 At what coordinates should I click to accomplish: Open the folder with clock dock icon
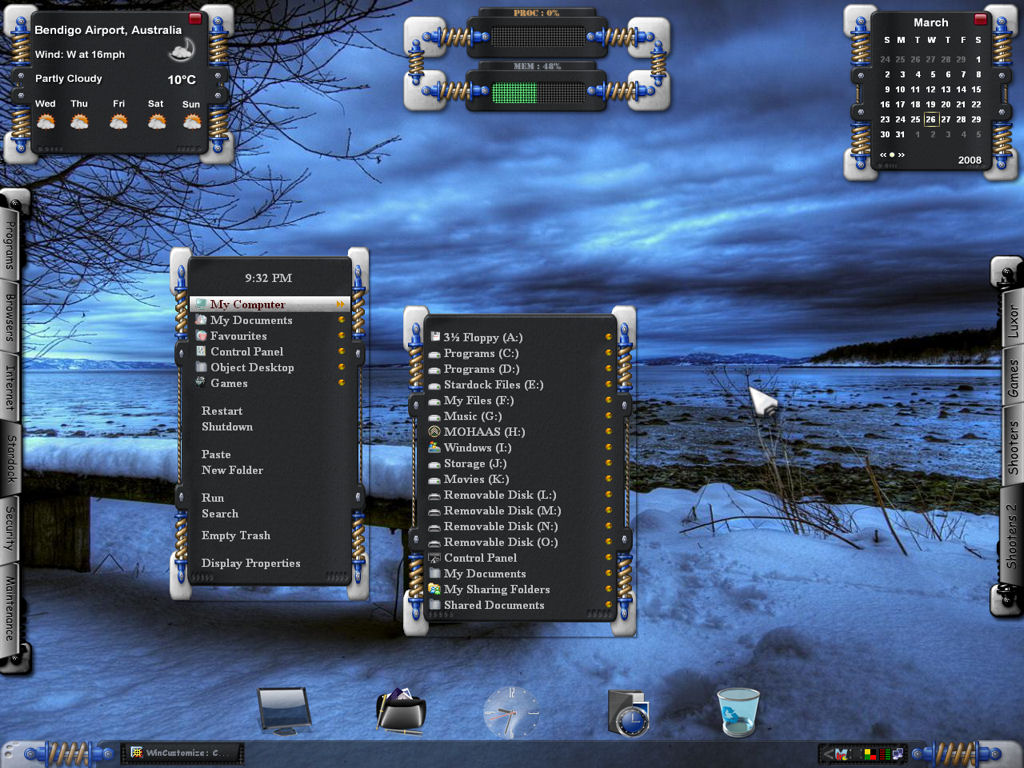tap(628, 713)
